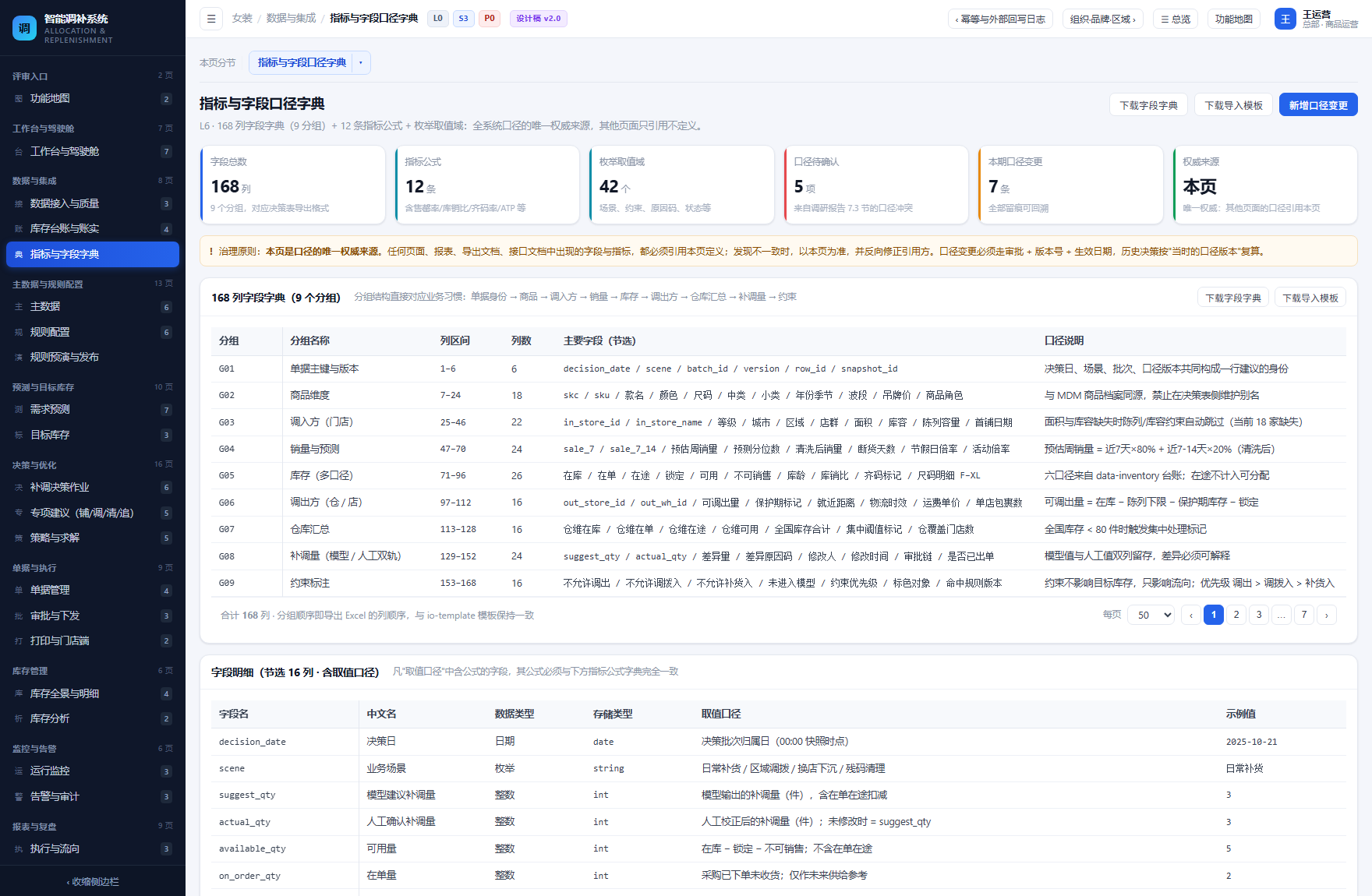Collapse sidebar via 收缩侧边栏
Viewport: 1372px width, 896px height.
point(93,881)
